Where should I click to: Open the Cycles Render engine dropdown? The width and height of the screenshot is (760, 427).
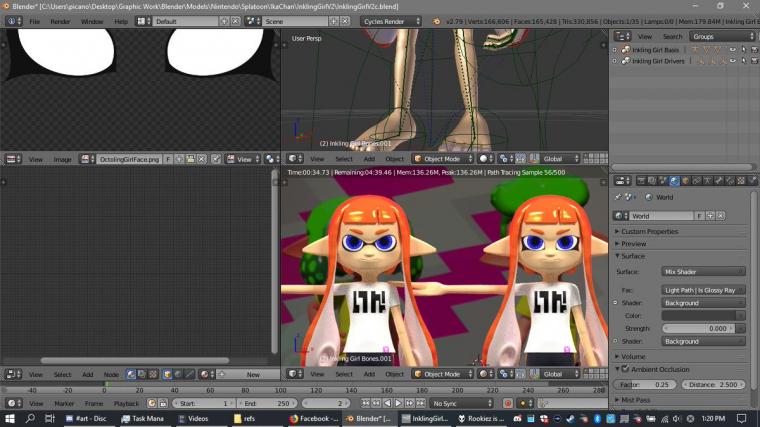(x=391, y=21)
